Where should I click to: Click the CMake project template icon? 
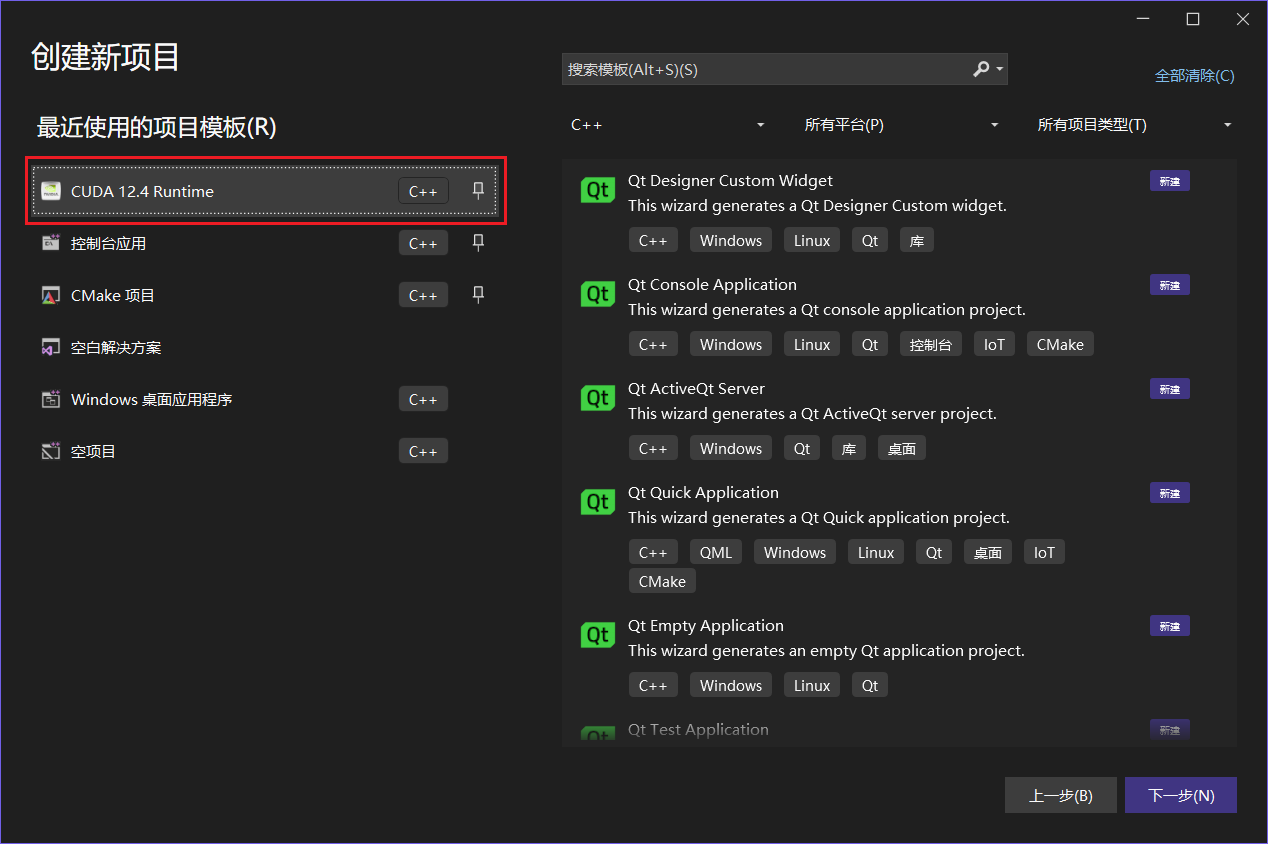51,295
